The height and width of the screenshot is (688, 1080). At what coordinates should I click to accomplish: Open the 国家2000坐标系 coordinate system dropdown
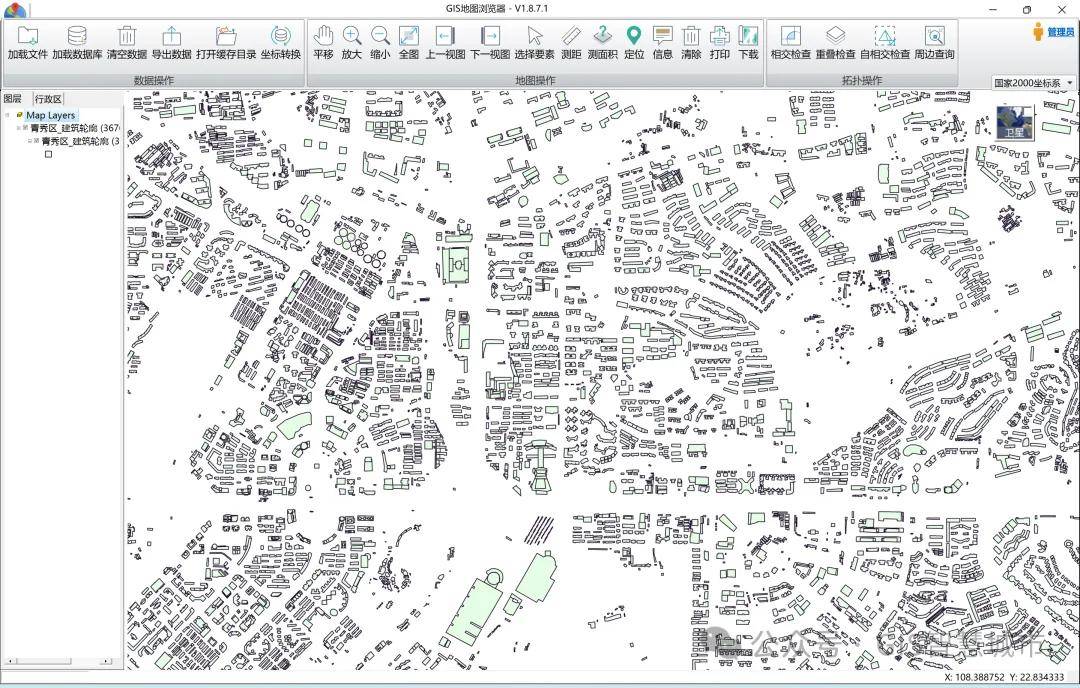tap(1034, 83)
